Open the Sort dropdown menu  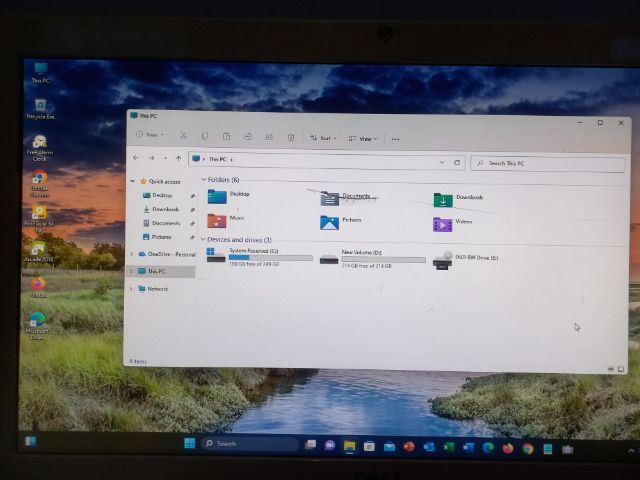click(x=323, y=138)
